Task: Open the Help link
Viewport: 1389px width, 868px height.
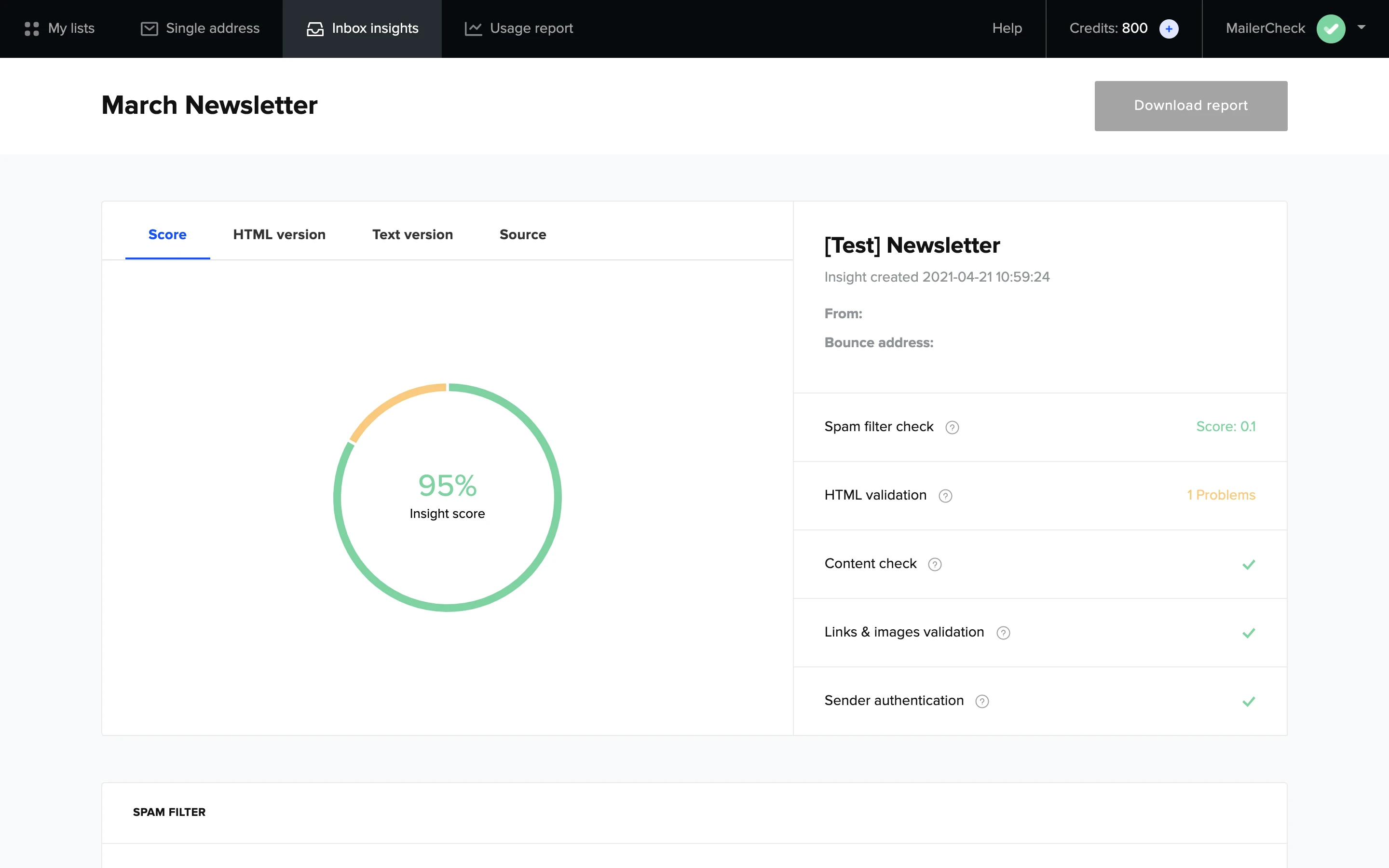Action: click(x=1007, y=29)
